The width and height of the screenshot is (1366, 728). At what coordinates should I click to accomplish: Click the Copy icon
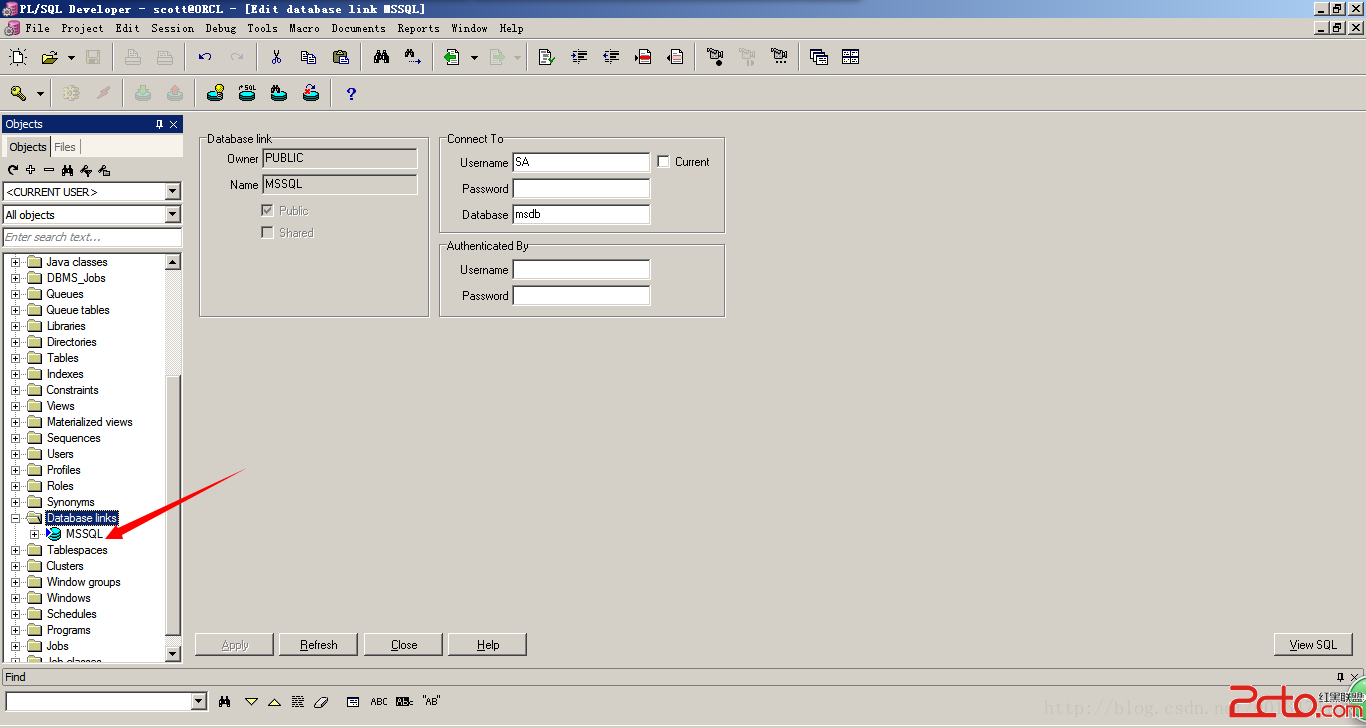309,58
